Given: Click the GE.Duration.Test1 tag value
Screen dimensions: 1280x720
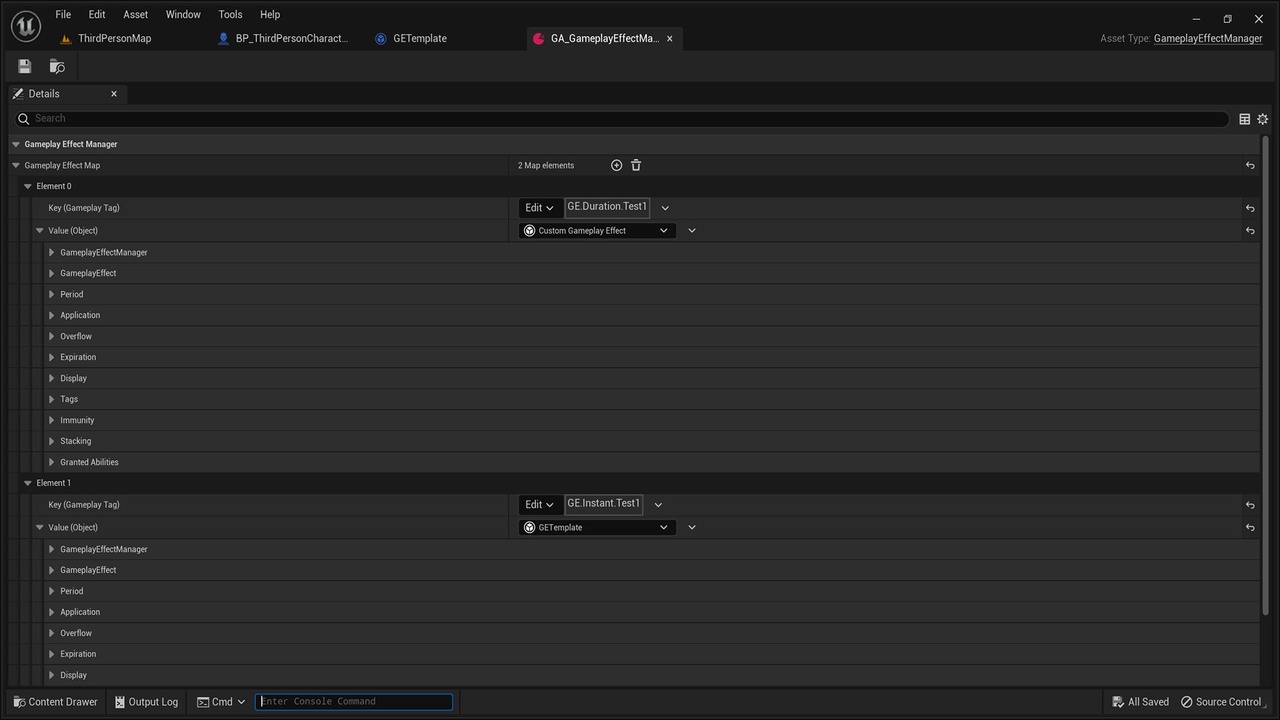Looking at the screenshot, I should [607, 207].
